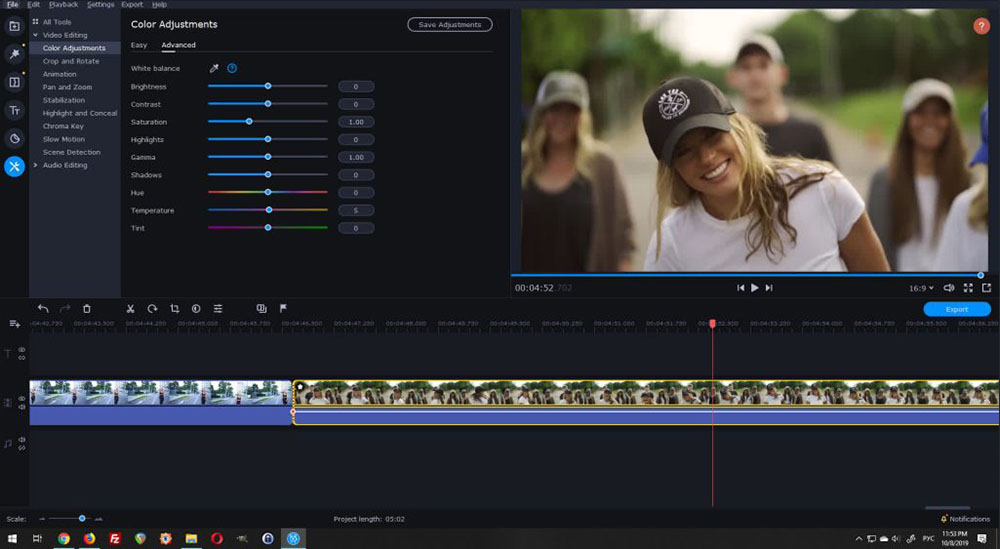Redo the action in timeline toolbar
The width and height of the screenshot is (1000, 549).
tap(64, 309)
